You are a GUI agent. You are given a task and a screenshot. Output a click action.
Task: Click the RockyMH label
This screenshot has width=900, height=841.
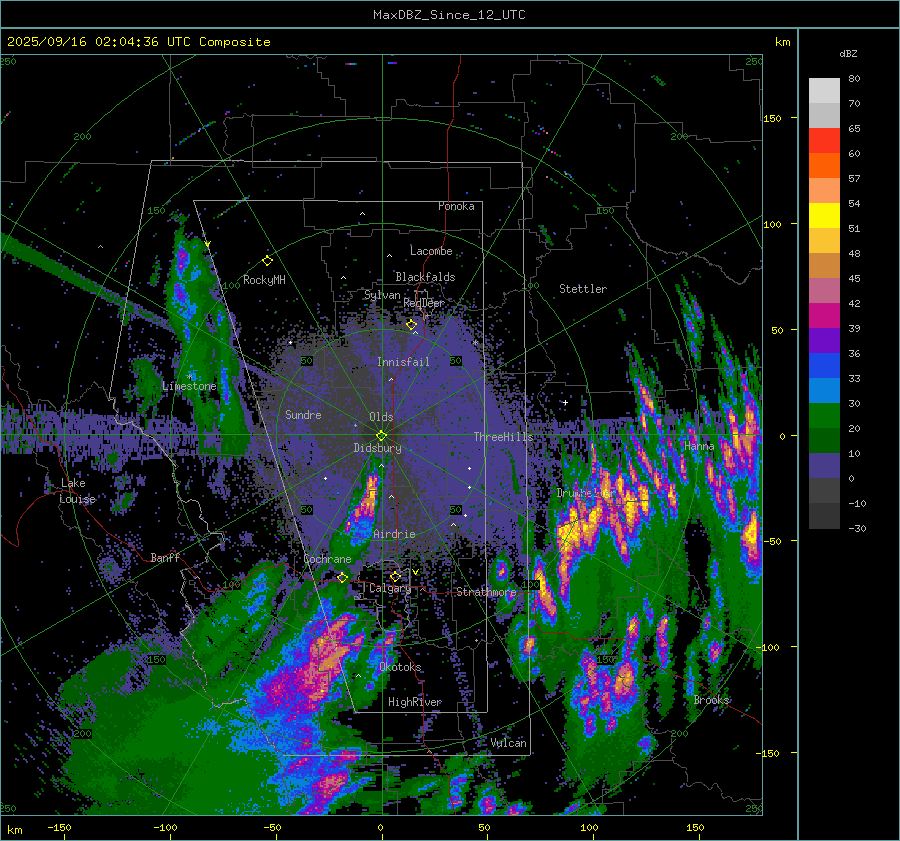(264, 280)
